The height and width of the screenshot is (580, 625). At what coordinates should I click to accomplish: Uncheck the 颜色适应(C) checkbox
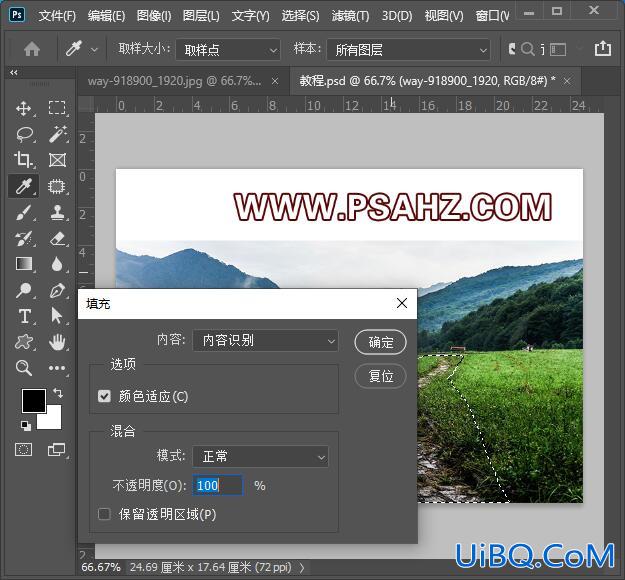pyautogui.click(x=104, y=396)
